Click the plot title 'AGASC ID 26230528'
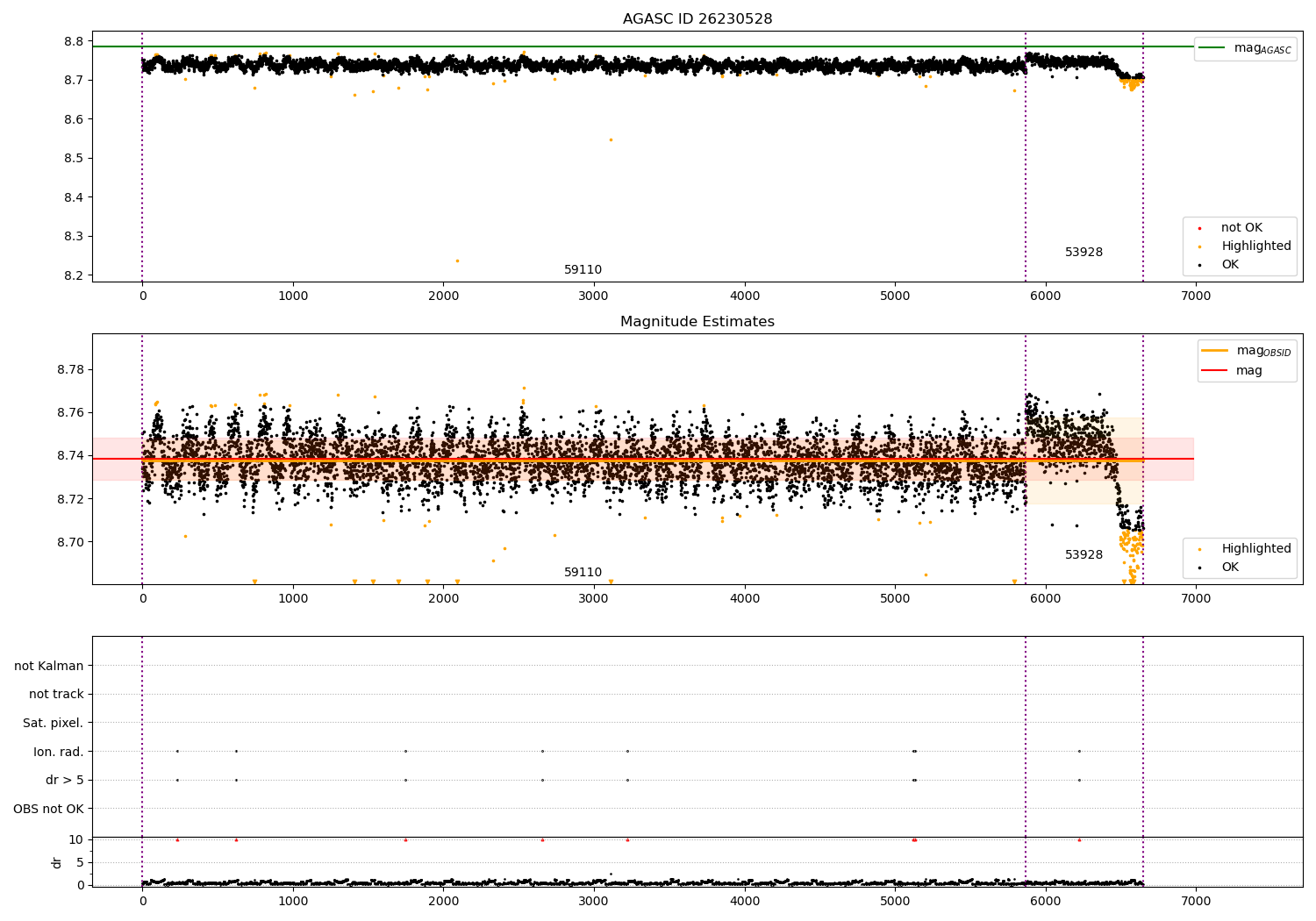 click(x=697, y=19)
